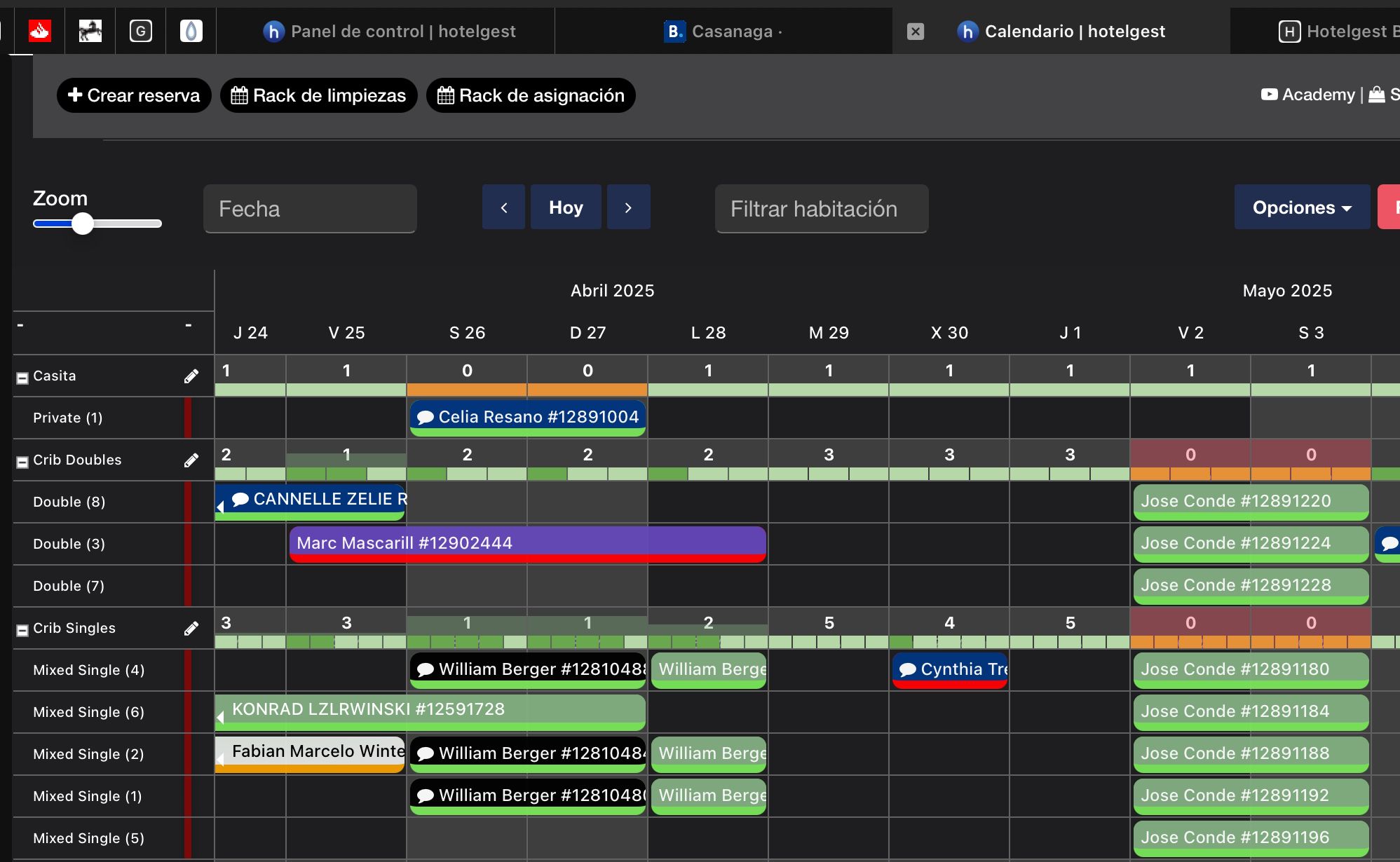Screen dimensions: 1400x862
Task: Select the Double (8) room row
Action: [x=113, y=502]
